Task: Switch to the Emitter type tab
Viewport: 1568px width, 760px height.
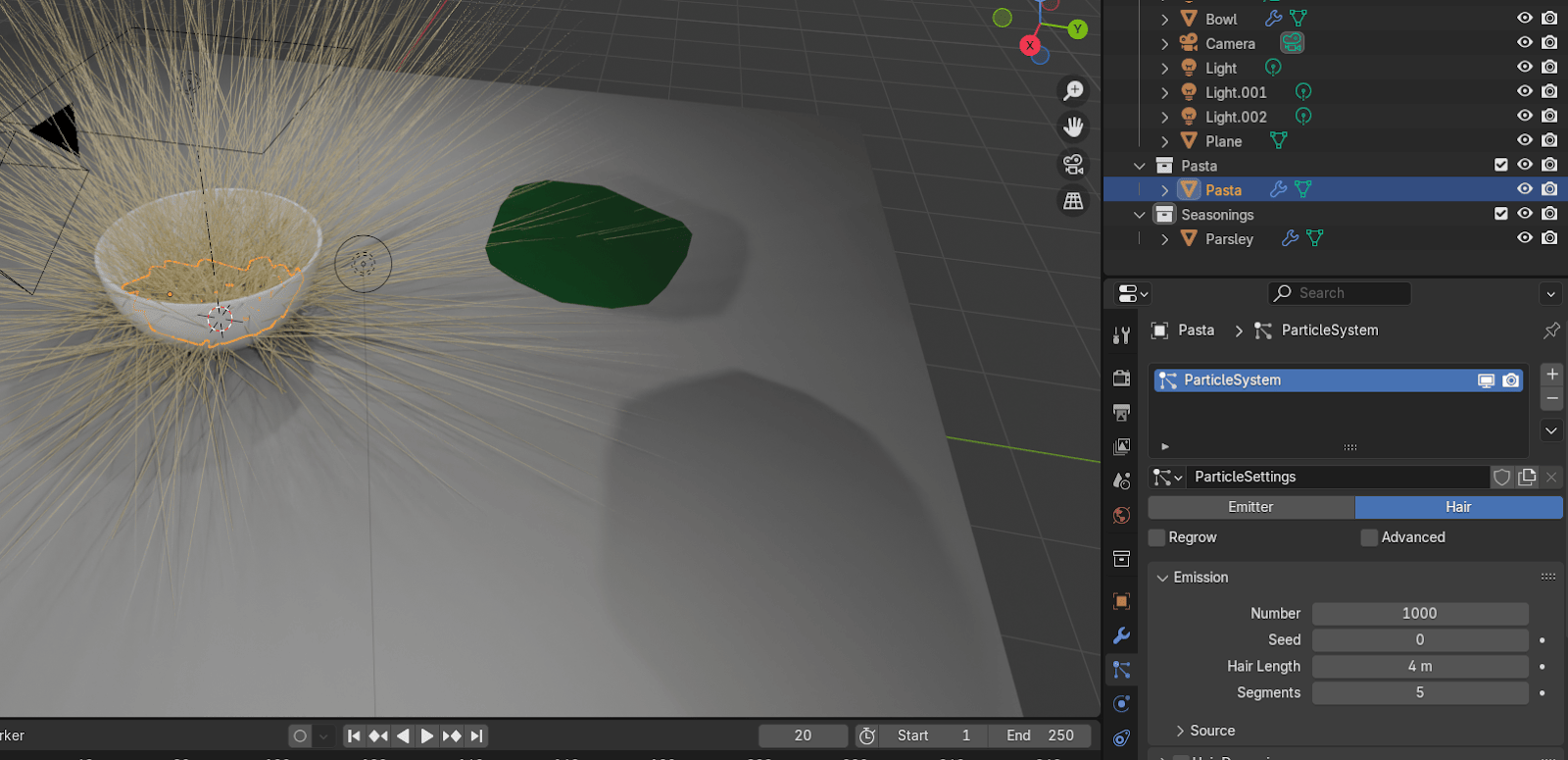Action: click(x=1250, y=507)
